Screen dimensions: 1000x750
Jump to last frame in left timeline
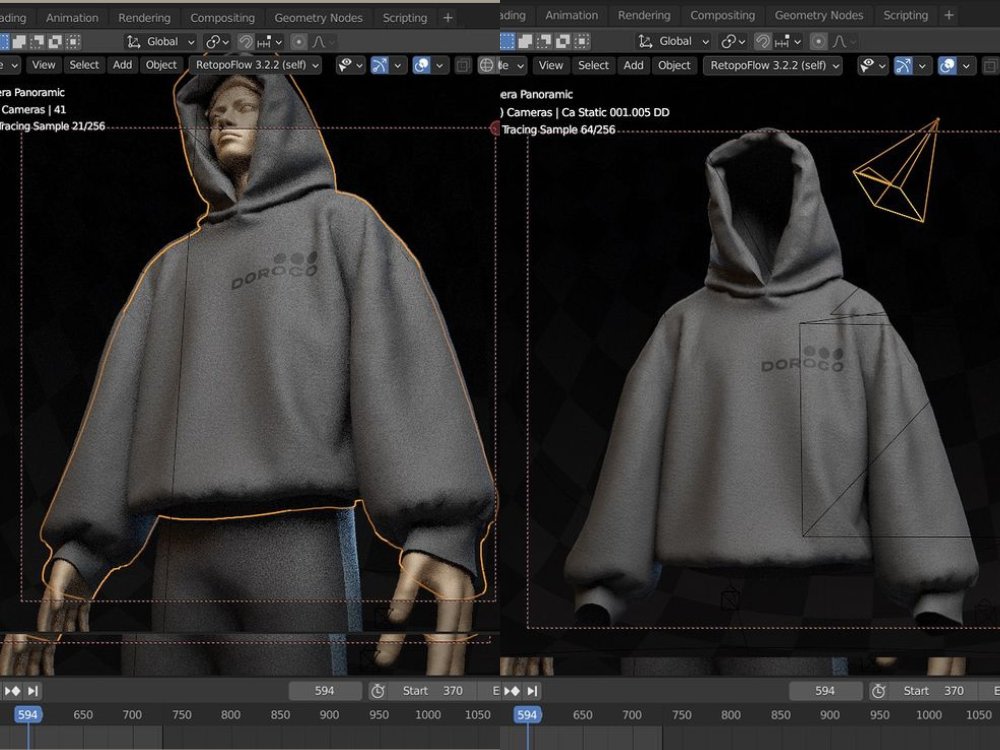(33, 691)
